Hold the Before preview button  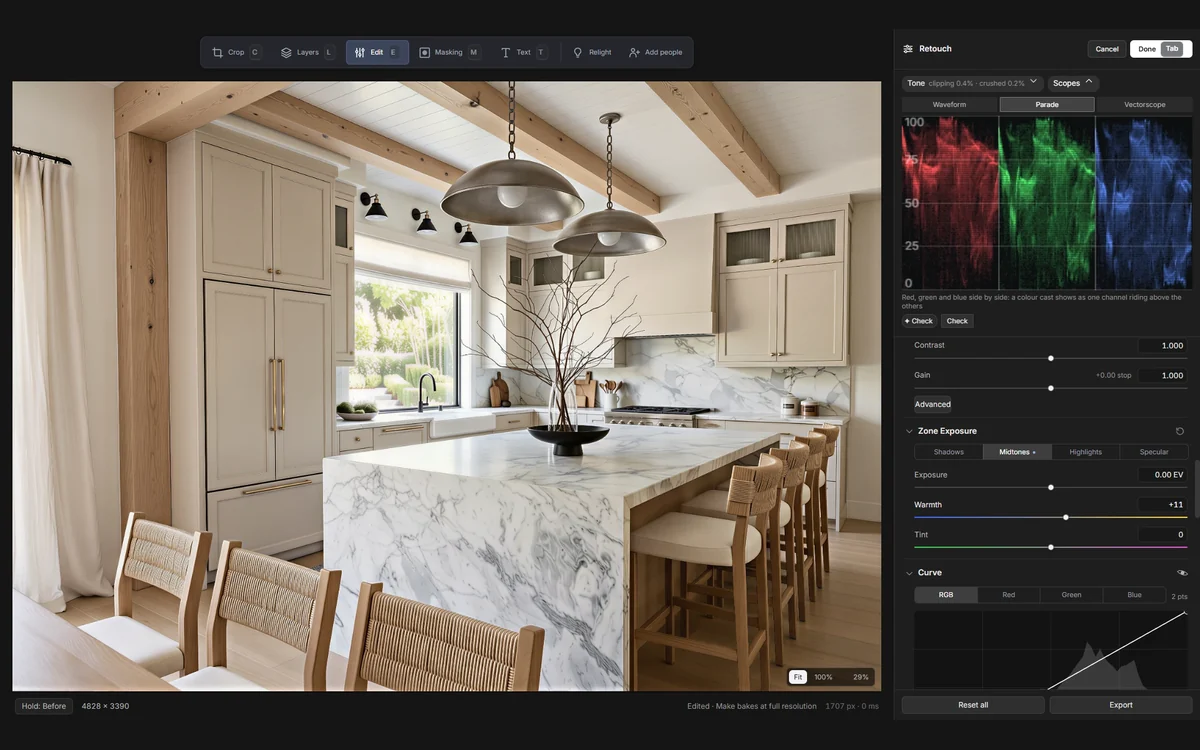tap(44, 706)
